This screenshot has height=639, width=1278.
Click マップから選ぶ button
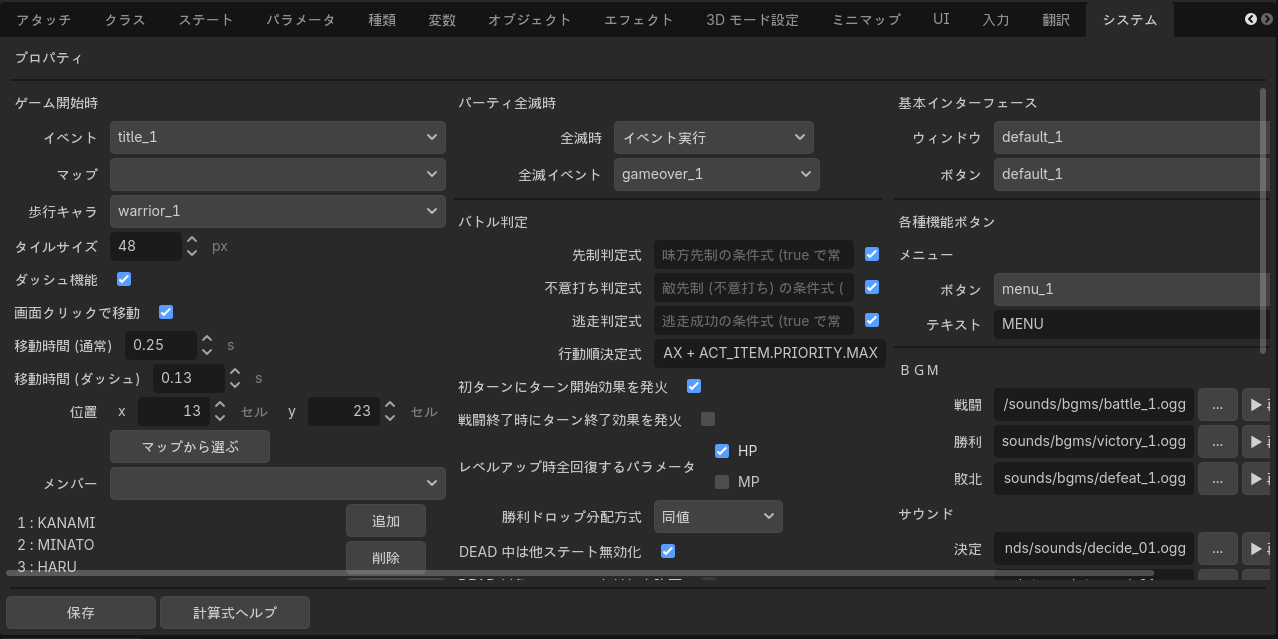pyautogui.click(x=190, y=446)
